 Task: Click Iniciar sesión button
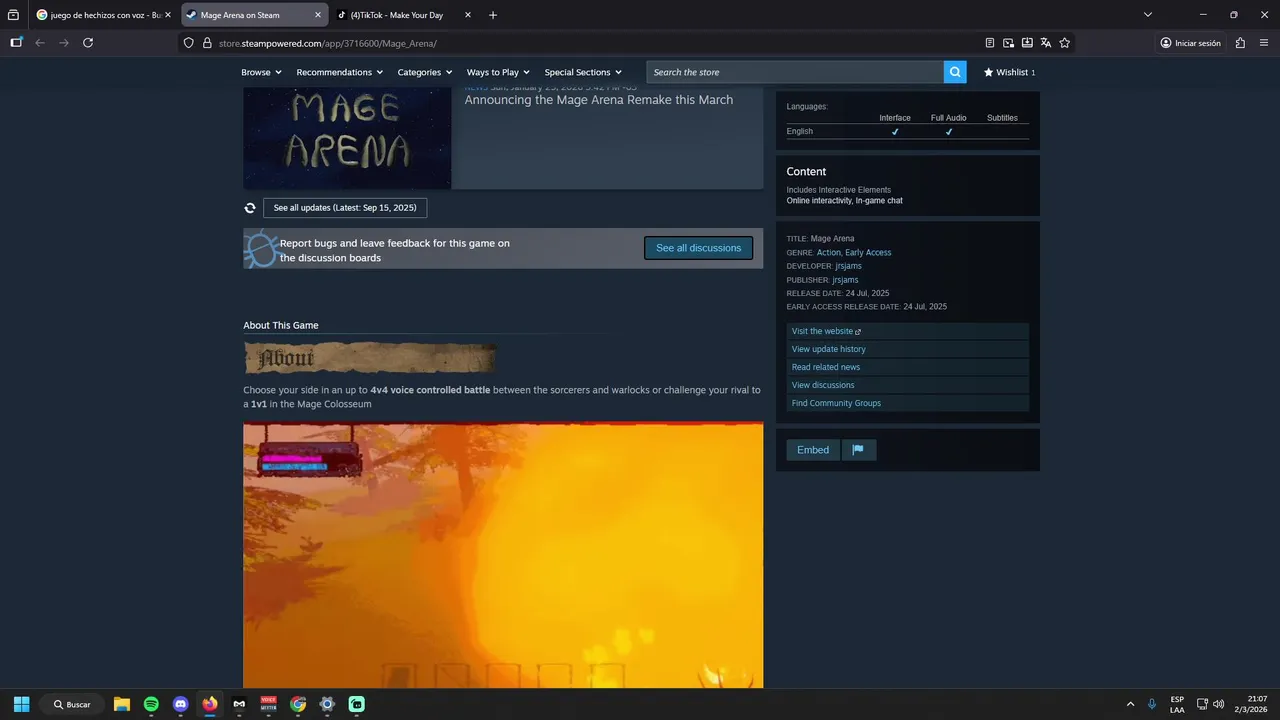(x=1191, y=43)
